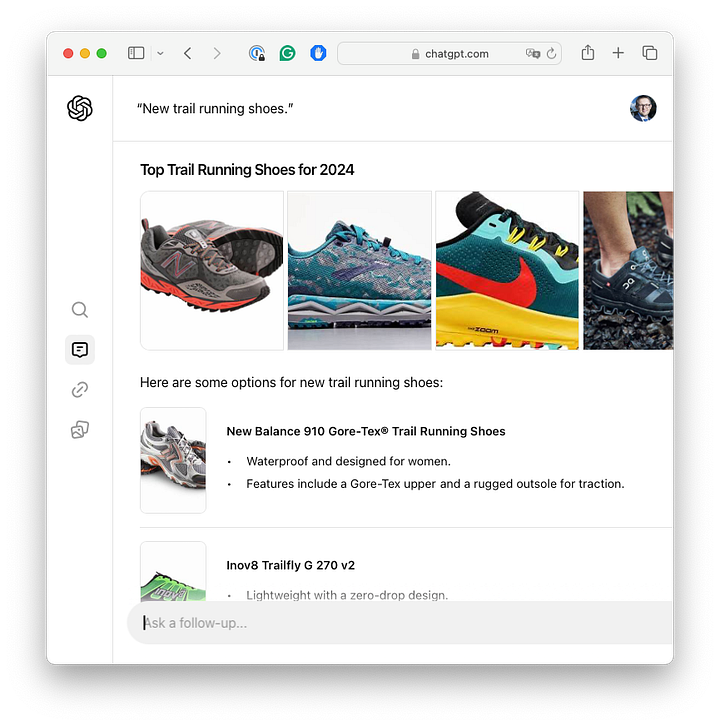Open the user profile avatar
This screenshot has width=720, height=726.
tap(643, 108)
